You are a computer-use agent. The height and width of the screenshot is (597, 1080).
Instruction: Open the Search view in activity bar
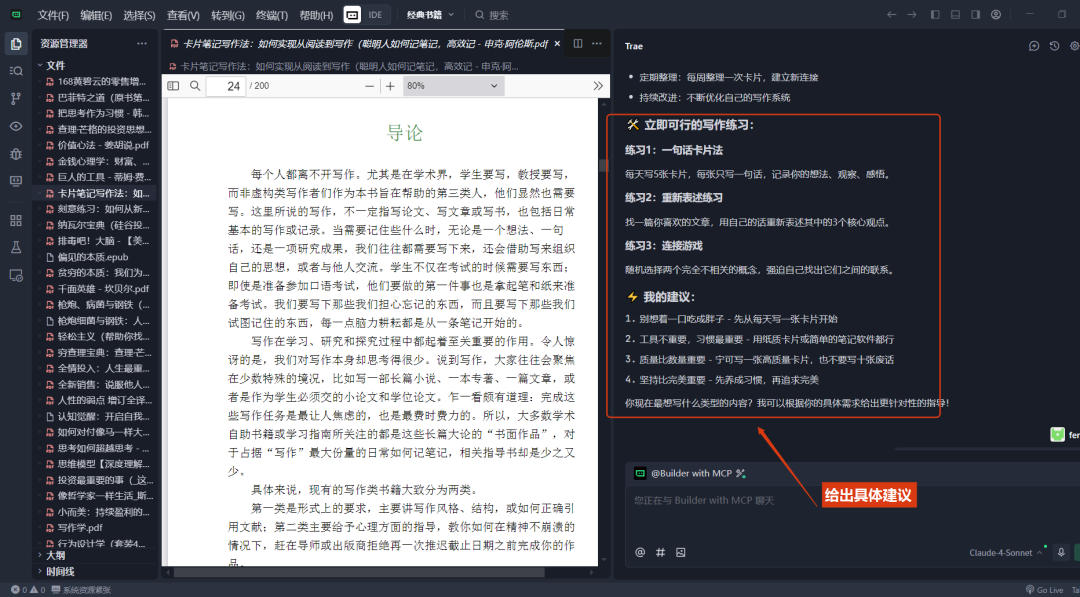pos(15,70)
